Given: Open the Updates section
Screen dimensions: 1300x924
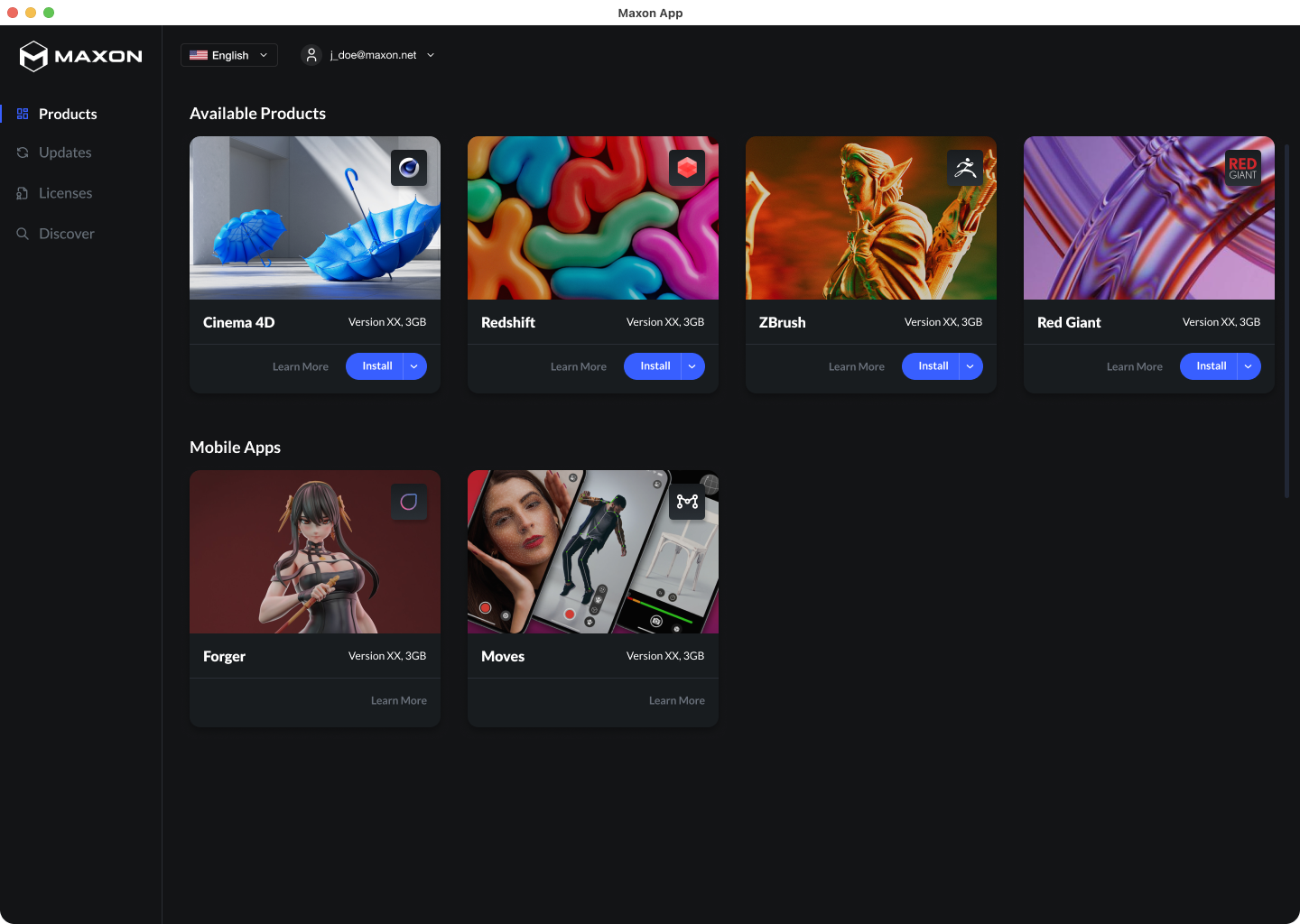Looking at the screenshot, I should 65,152.
